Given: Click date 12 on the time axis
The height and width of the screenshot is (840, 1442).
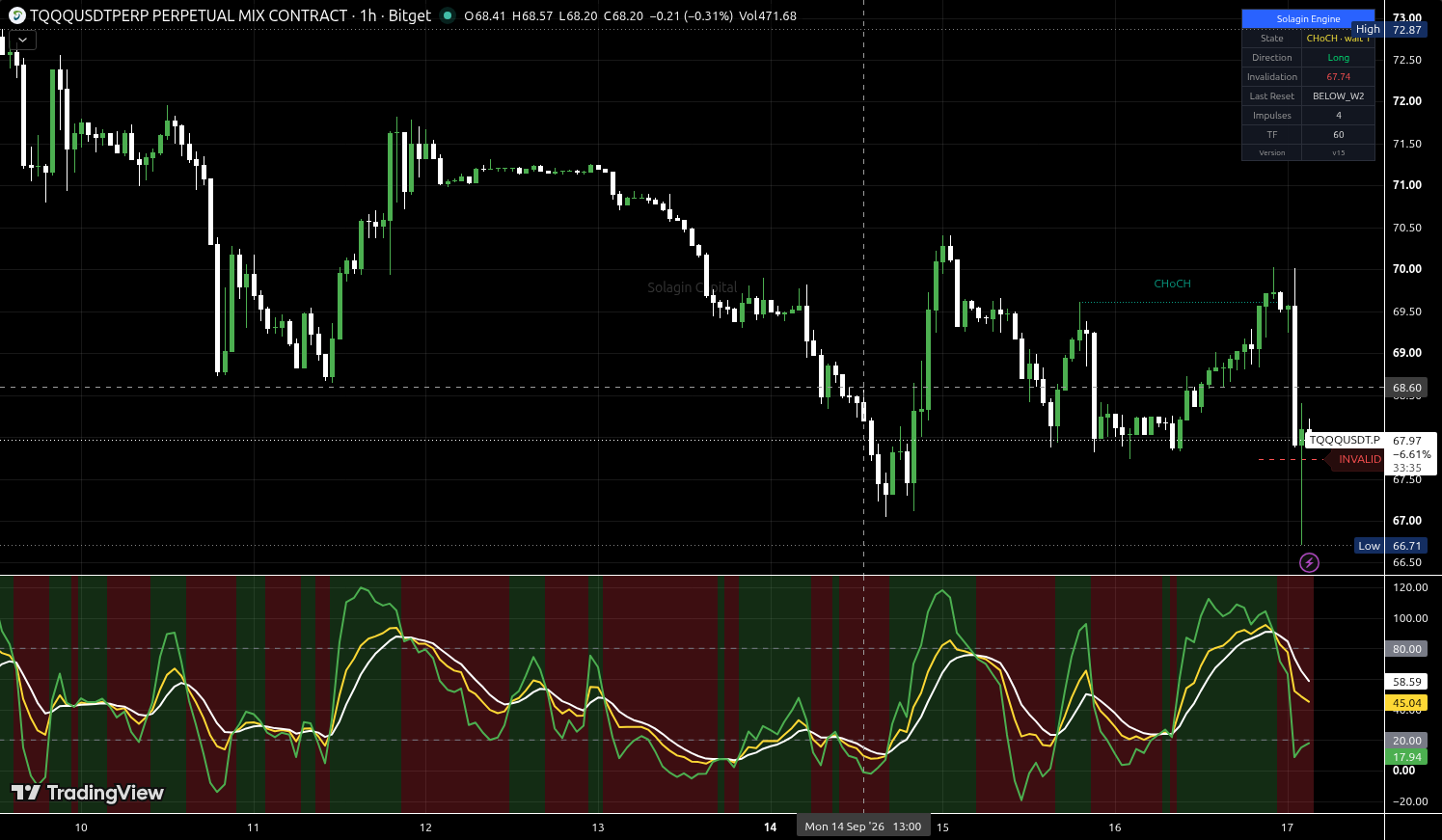Looking at the screenshot, I should pos(425,827).
